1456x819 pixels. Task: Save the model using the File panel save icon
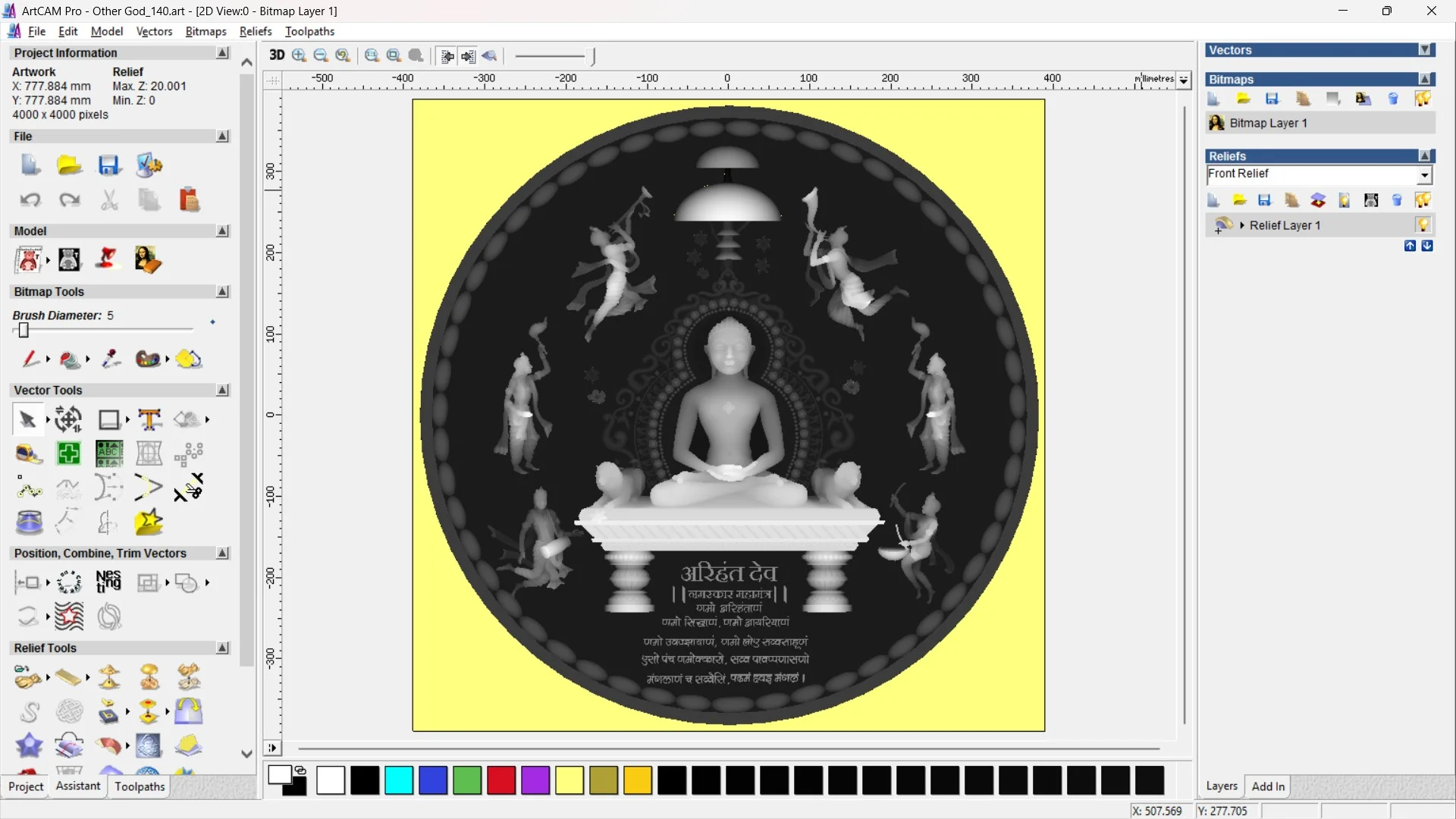[109, 165]
